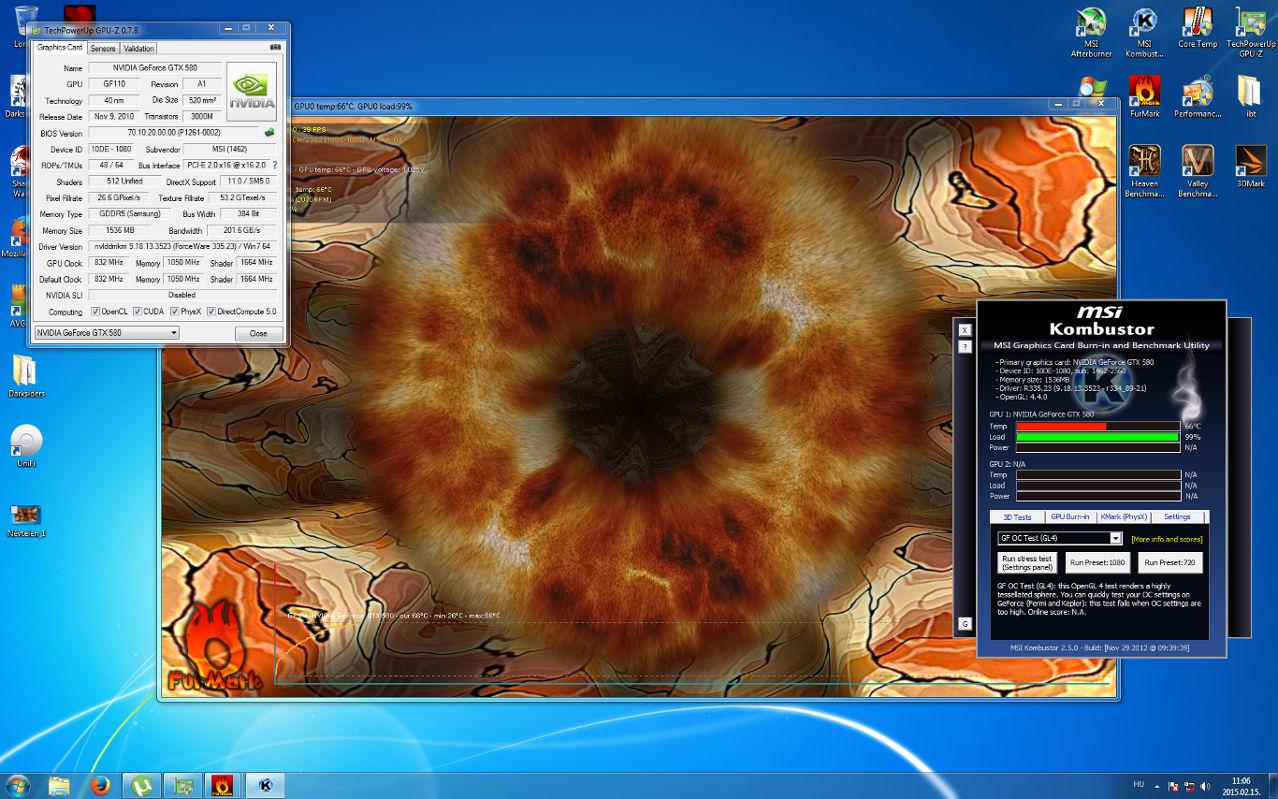Click the Close button in GPU-Z
Image resolution: width=1278 pixels, height=799 pixels.
258,333
